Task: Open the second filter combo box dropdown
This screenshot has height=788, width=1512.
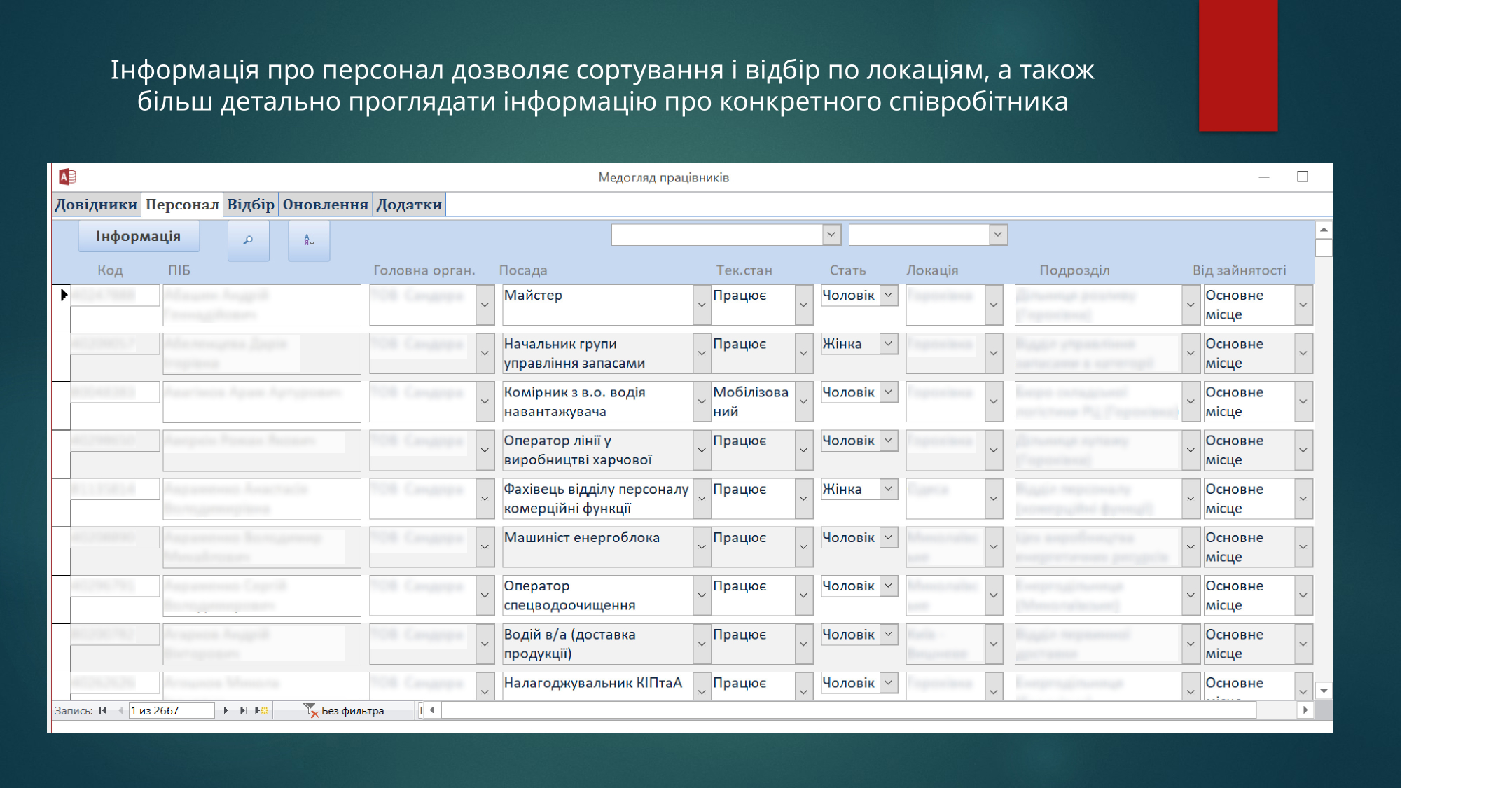Action: point(998,235)
